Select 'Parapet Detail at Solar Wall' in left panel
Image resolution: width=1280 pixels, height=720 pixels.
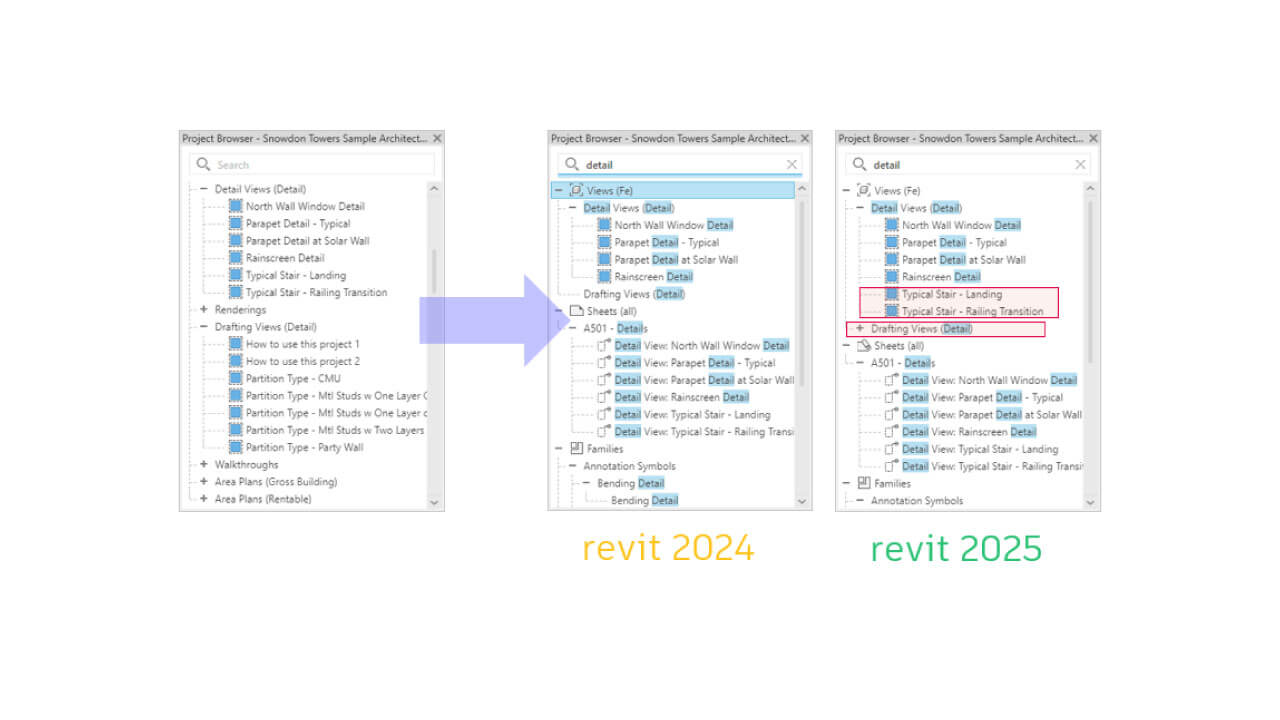coord(308,241)
